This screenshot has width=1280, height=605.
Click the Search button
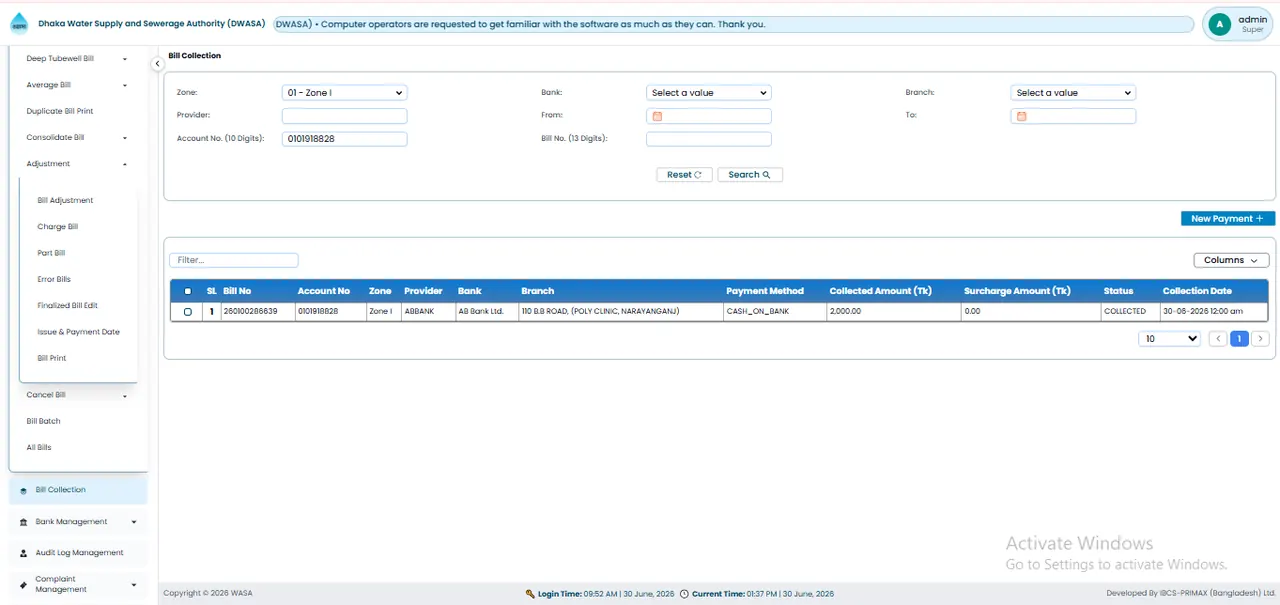(750, 175)
